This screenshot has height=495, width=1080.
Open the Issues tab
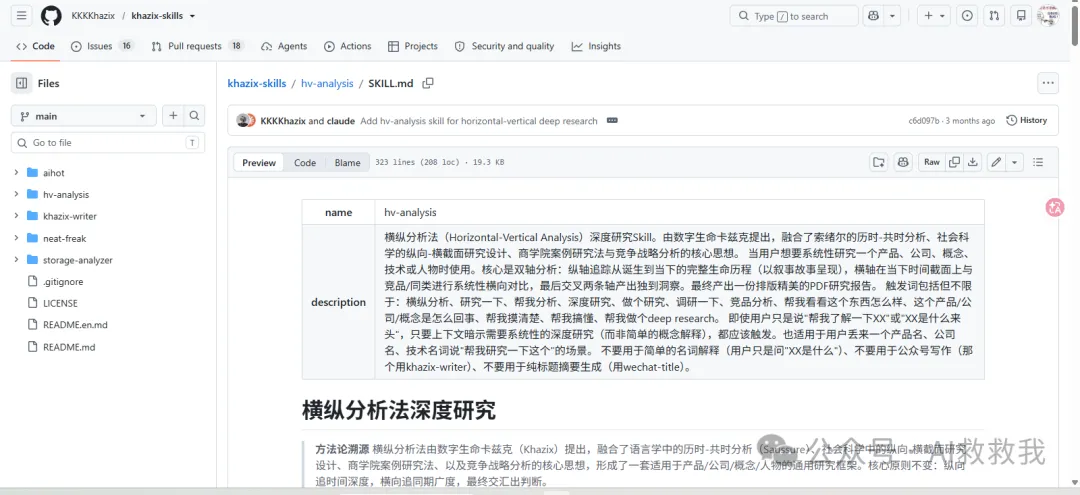coord(103,46)
